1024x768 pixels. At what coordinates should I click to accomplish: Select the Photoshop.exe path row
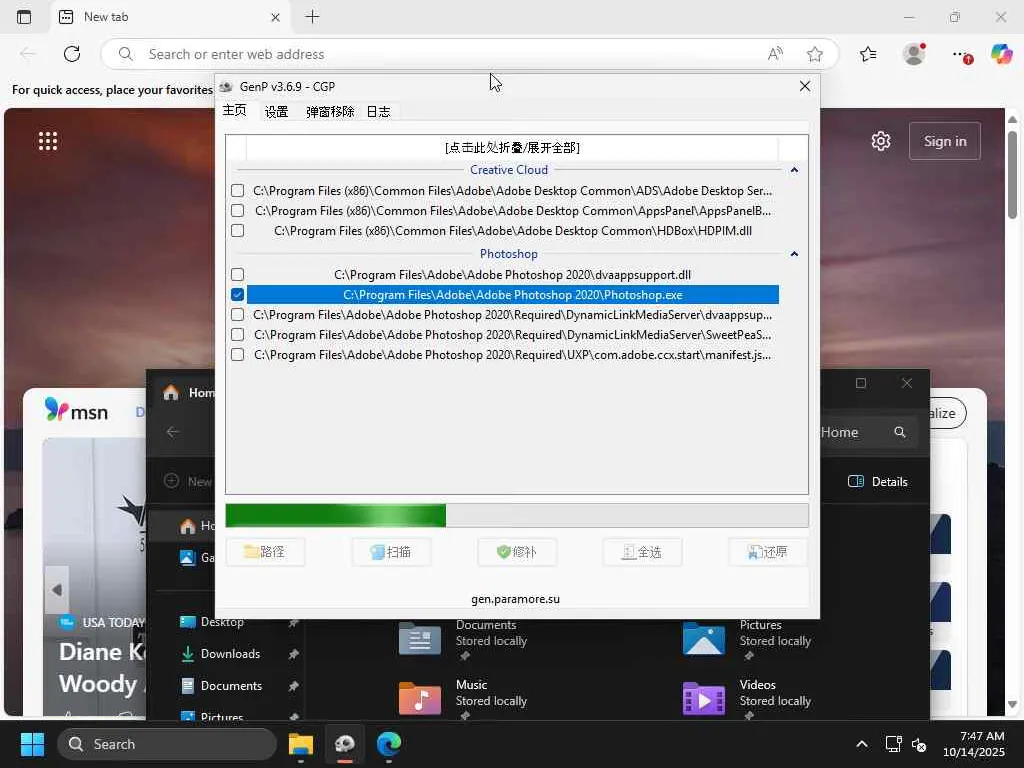[513, 295]
